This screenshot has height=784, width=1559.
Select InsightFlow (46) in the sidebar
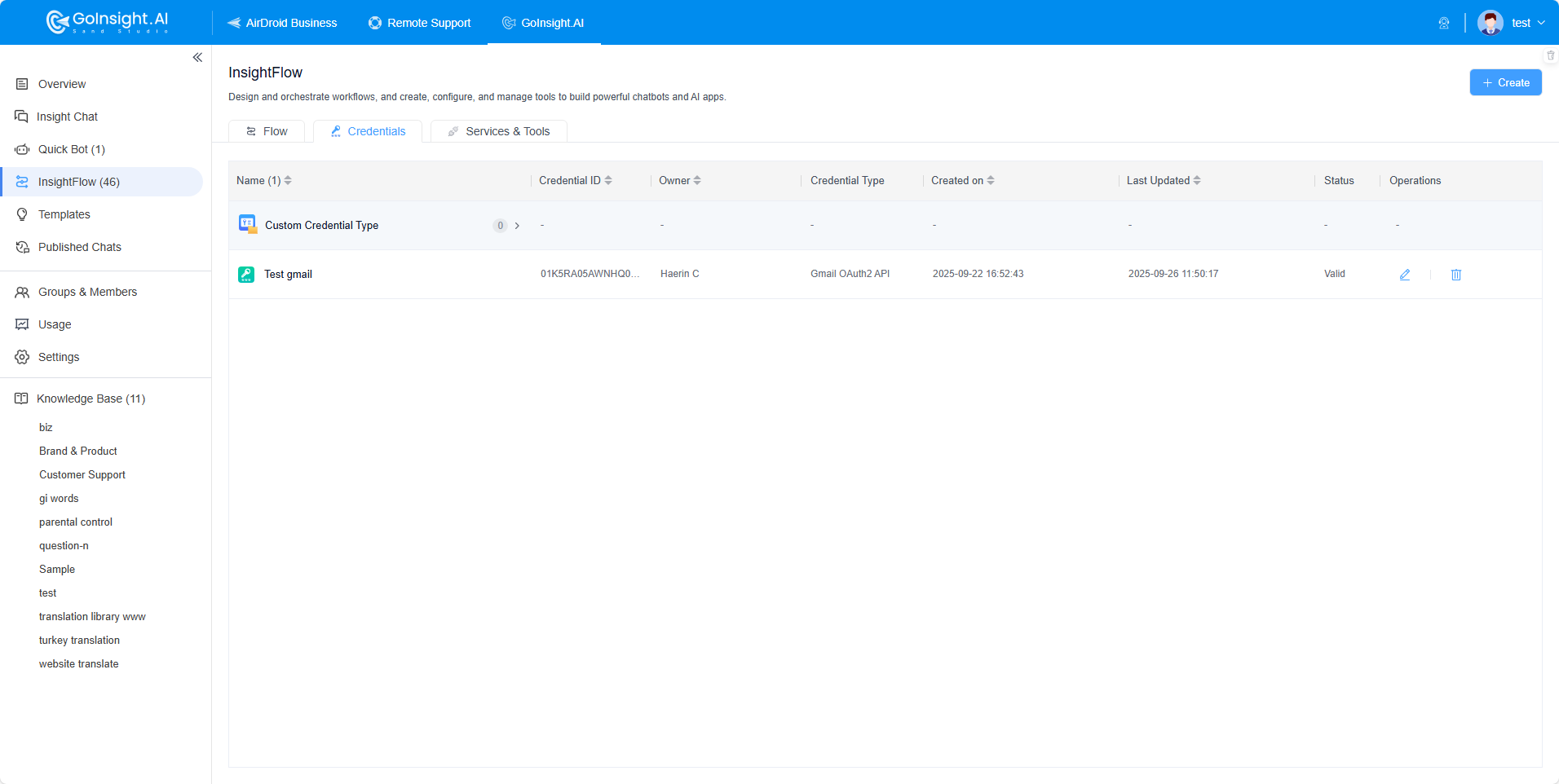pyautogui.click(x=102, y=182)
